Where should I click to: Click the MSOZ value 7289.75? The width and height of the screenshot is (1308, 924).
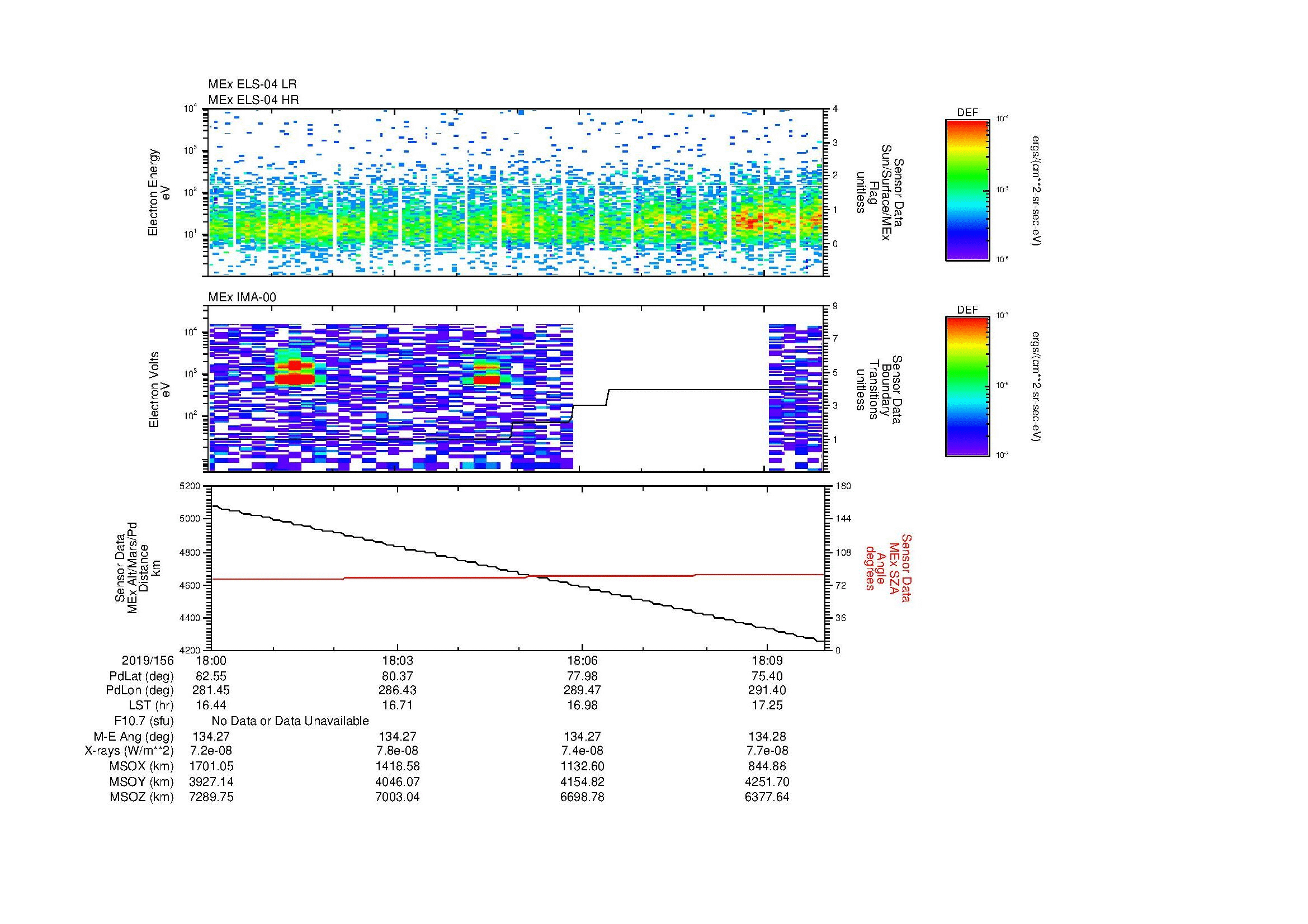point(211,797)
